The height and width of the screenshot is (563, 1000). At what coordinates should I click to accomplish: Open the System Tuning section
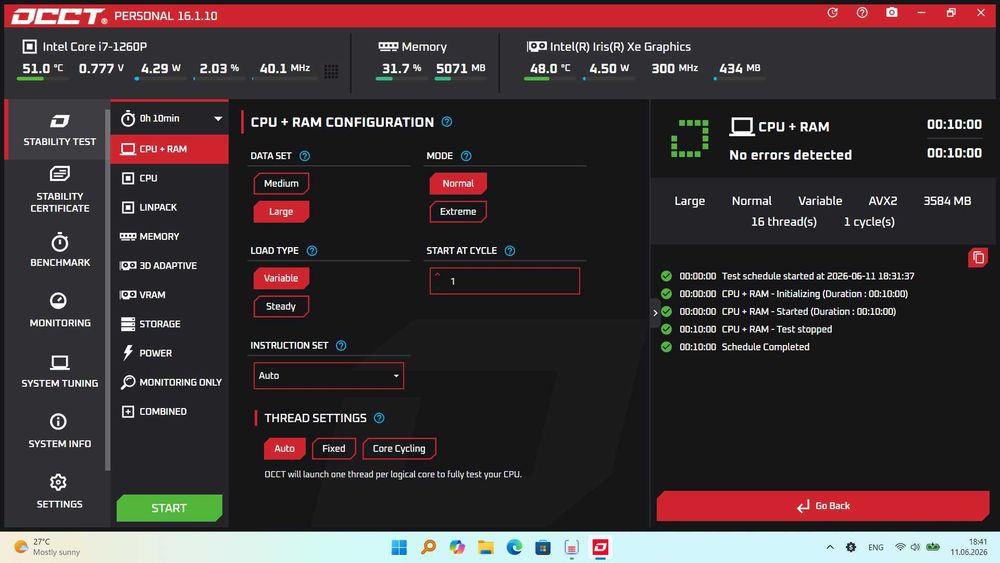(59, 370)
